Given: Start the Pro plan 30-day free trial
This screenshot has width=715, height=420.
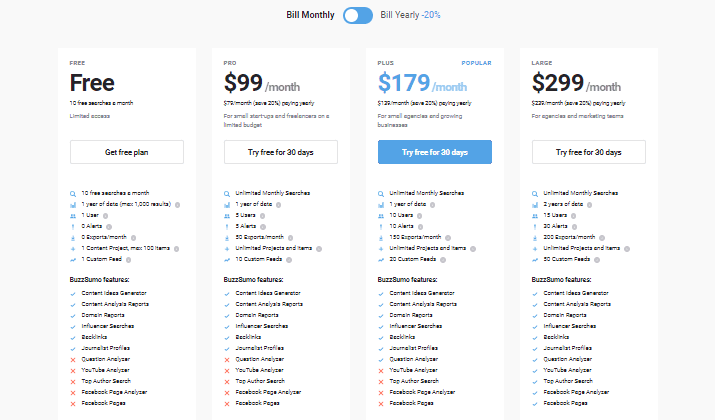Looking at the screenshot, I should (x=280, y=152).
